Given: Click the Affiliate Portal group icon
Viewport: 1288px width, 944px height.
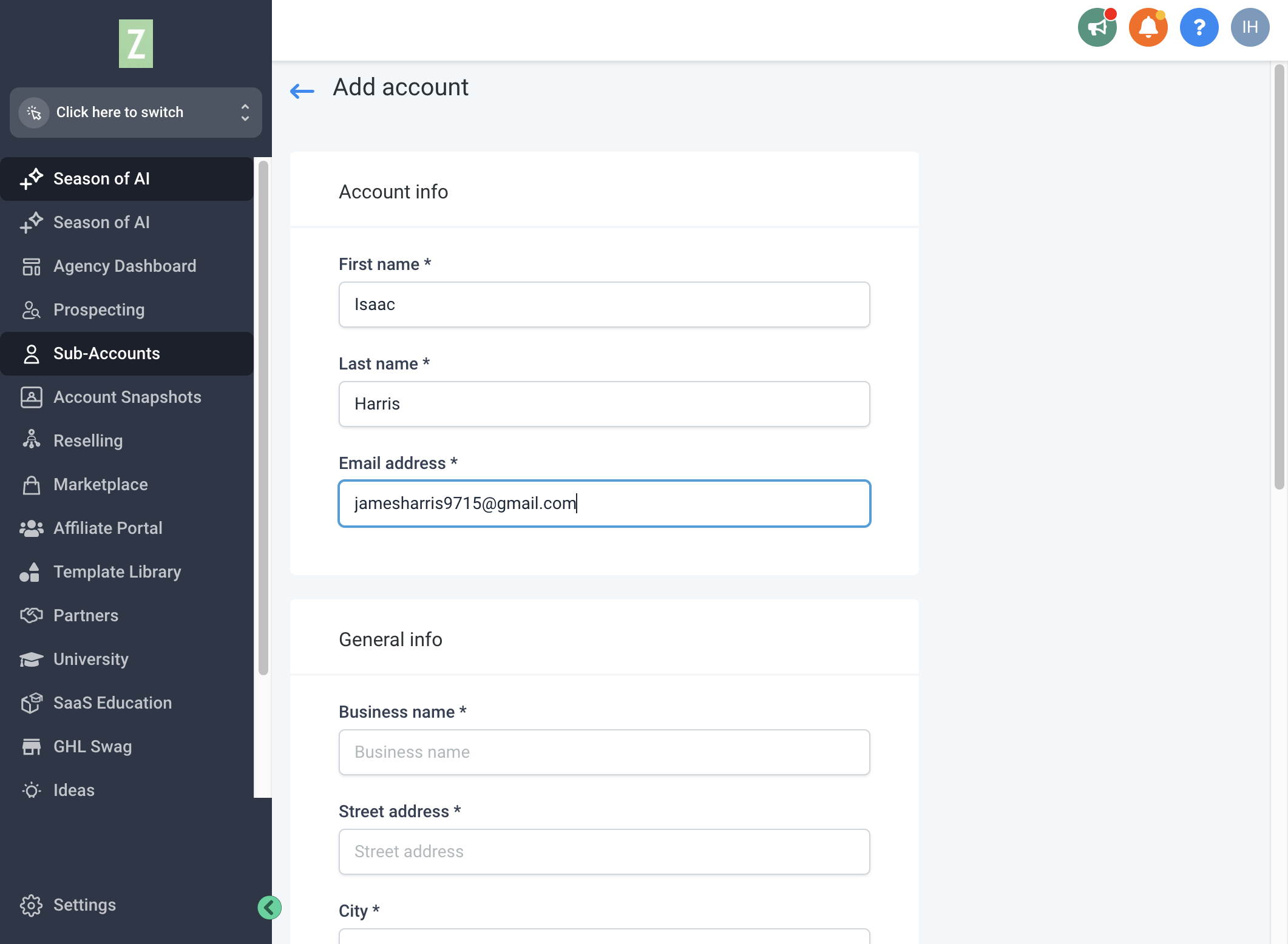Looking at the screenshot, I should coord(31,528).
